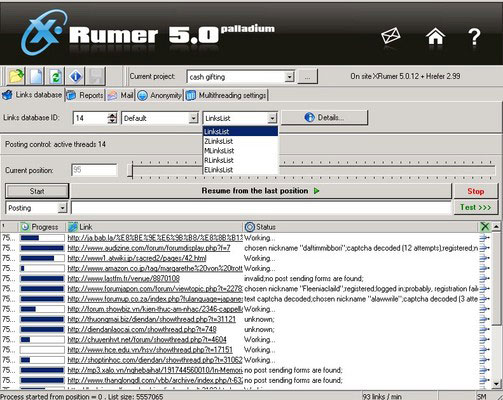This screenshot has width=503, height=400.
Task: Sort by the Status column header
Action: (x=361, y=227)
